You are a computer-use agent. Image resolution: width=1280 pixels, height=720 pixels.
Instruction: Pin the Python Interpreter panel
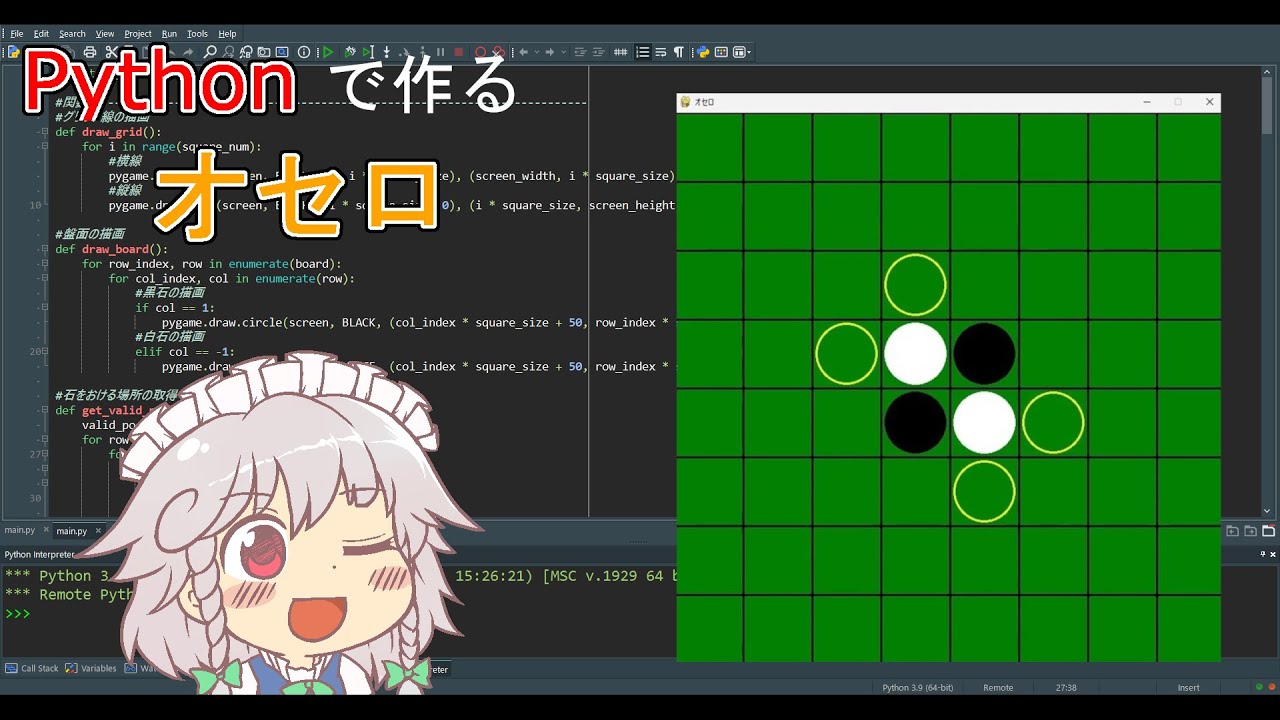point(1263,554)
